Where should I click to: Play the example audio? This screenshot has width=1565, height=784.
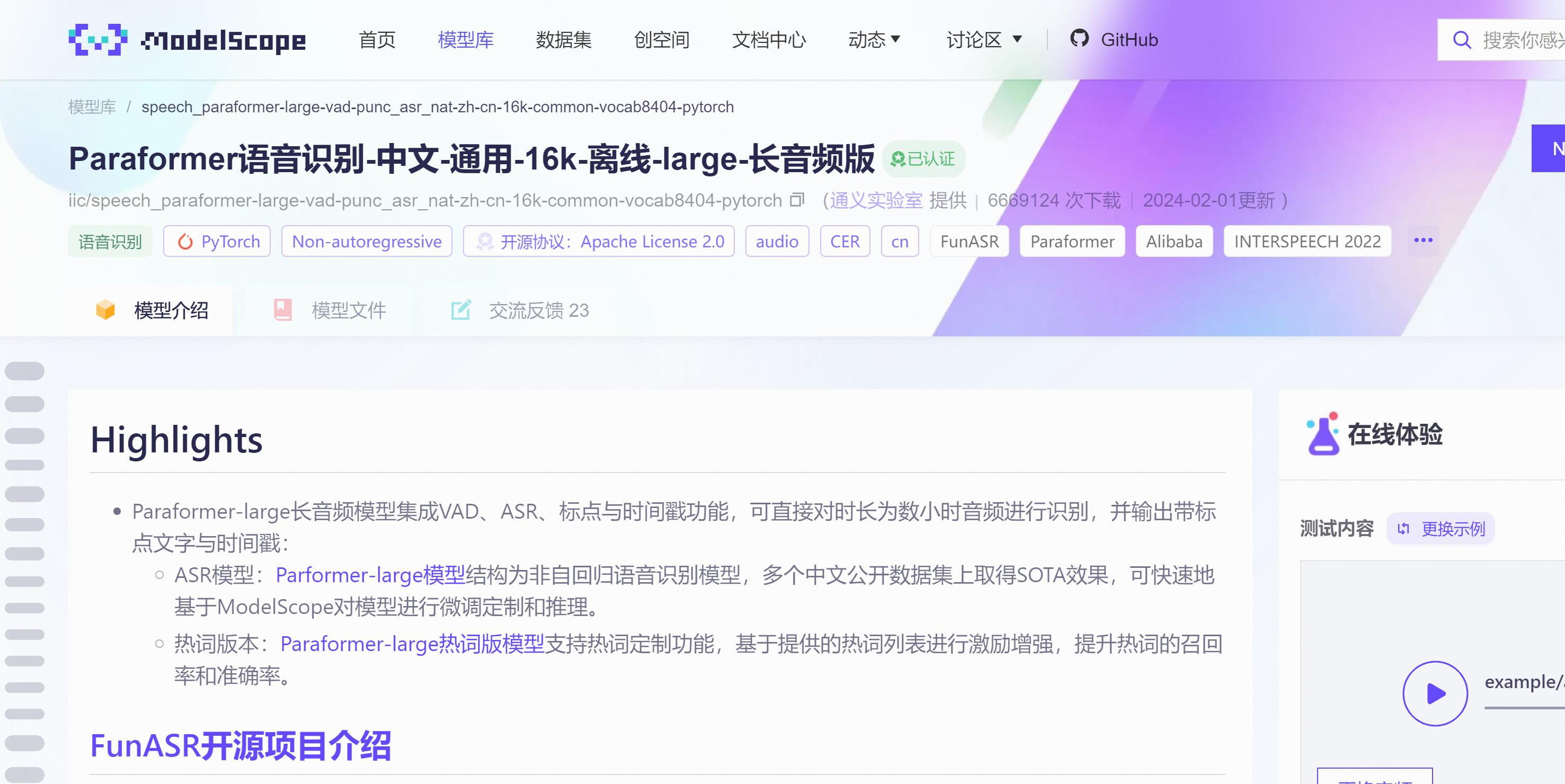coord(1435,693)
